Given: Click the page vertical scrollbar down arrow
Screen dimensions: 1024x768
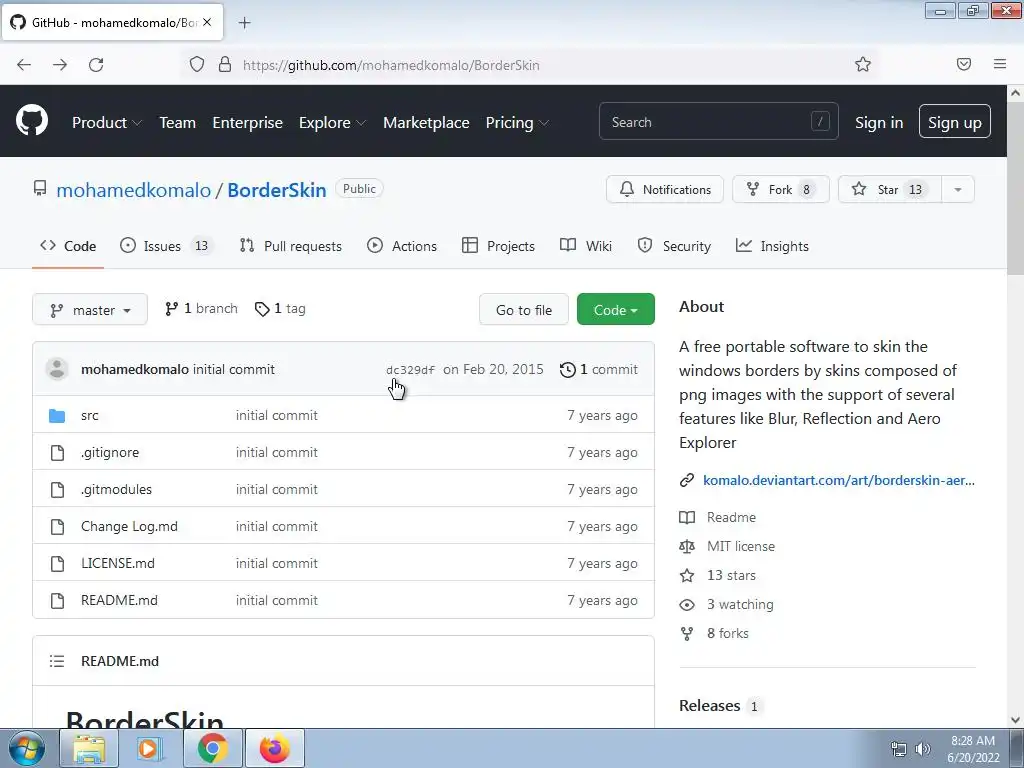Looking at the screenshot, I should [x=1015, y=720].
